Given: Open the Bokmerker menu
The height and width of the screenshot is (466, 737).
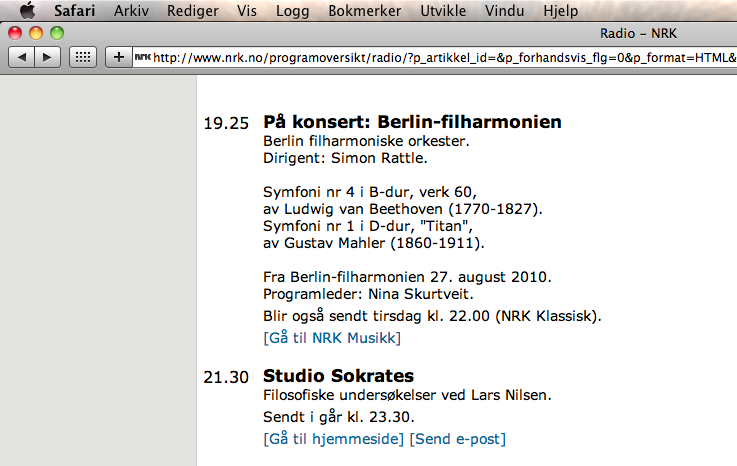Looking at the screenshot, I should click(365, 10).
